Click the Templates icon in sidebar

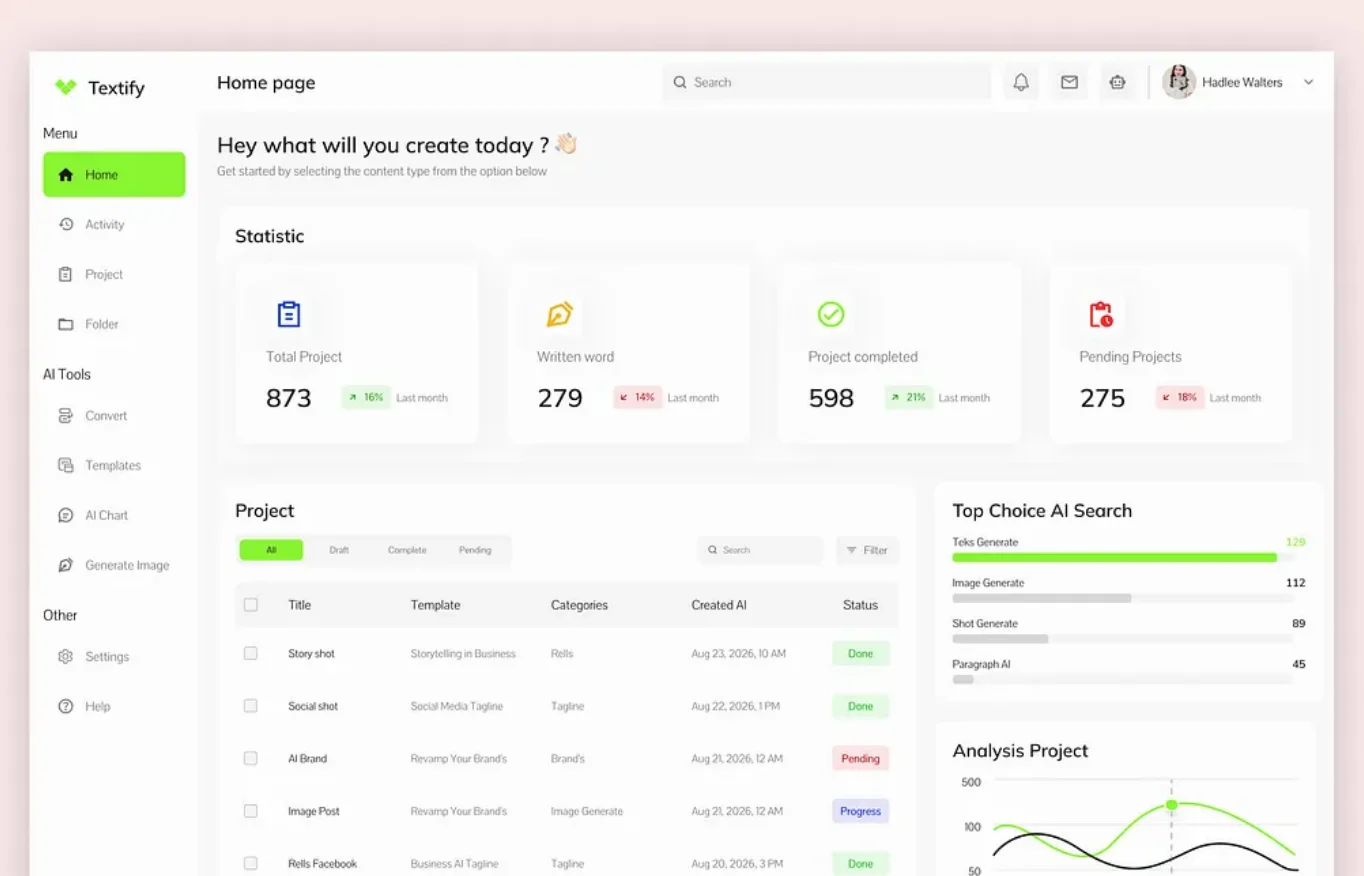click(66, 465)
